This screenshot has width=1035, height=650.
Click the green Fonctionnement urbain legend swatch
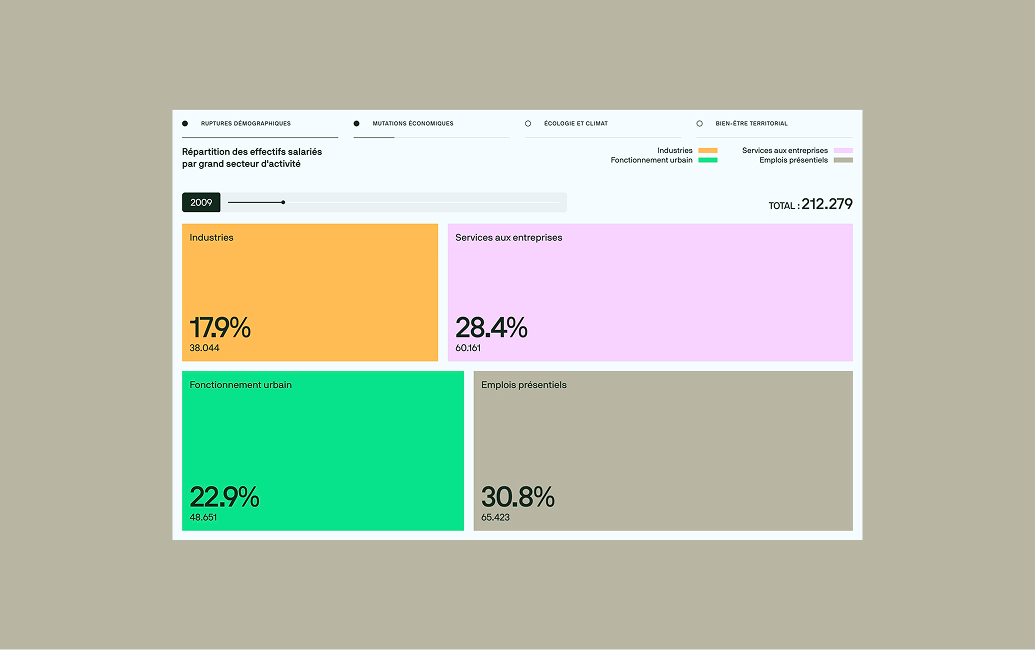point(708,160)
